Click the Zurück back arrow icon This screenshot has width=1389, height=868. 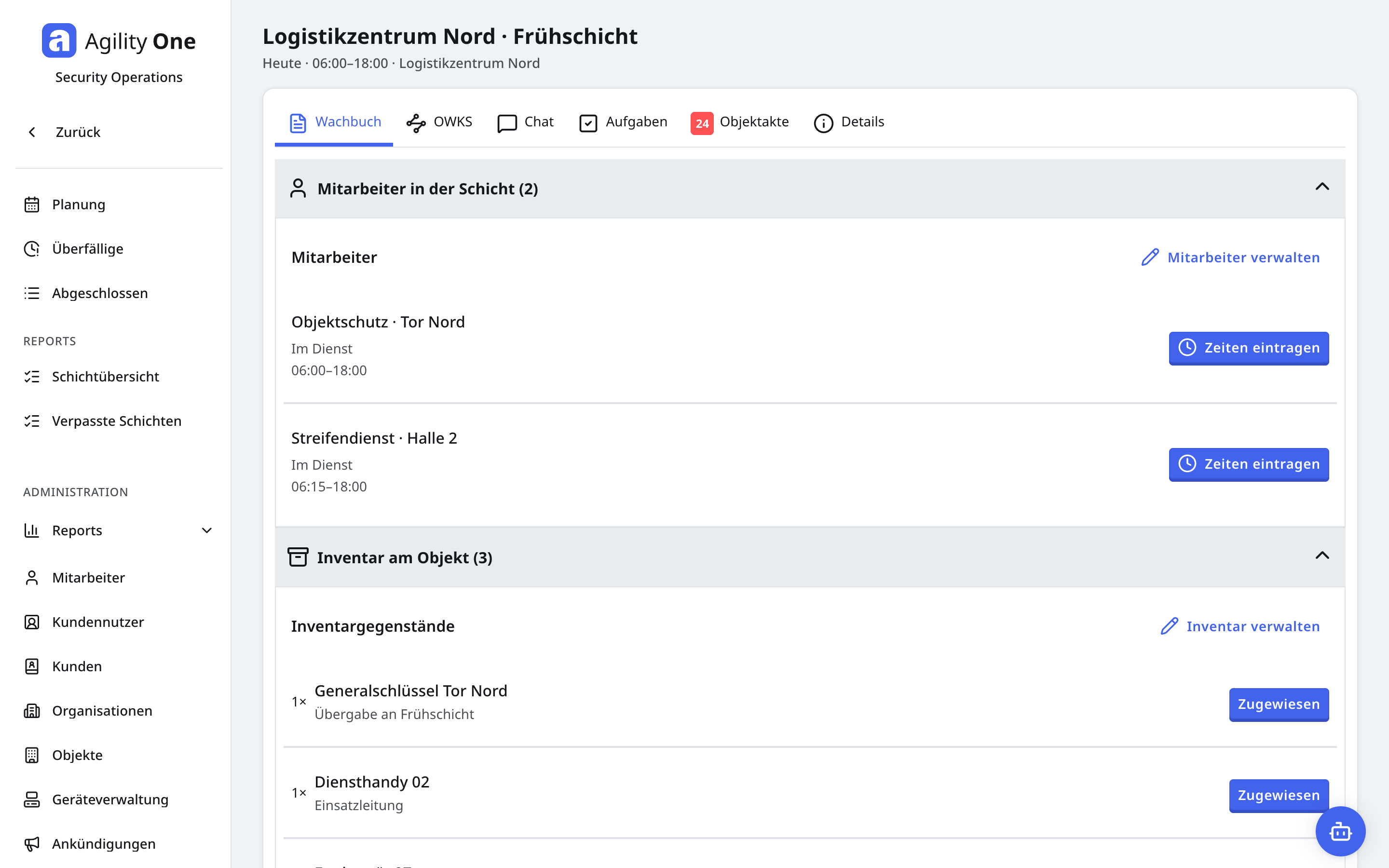[x=32, y=132]
